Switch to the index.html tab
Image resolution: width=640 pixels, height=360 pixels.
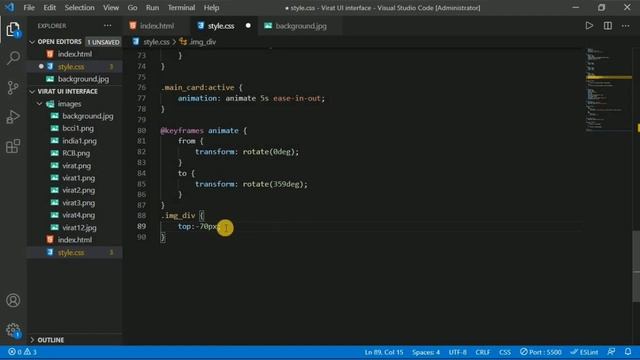point(156,26)
